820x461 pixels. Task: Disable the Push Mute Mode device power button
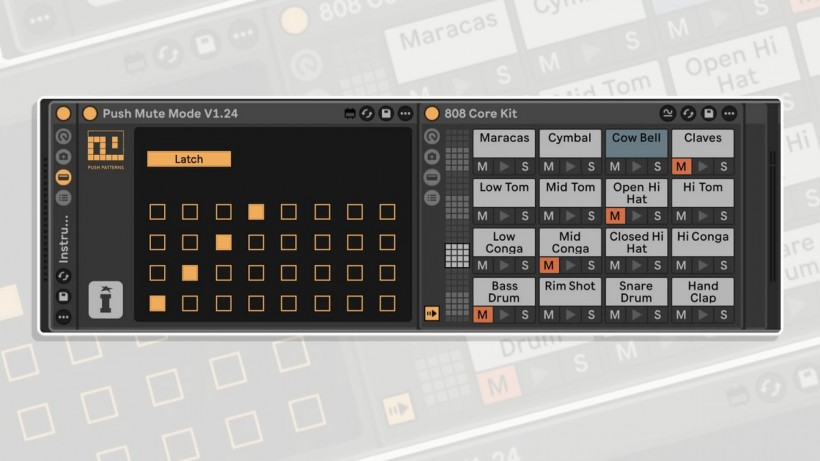click(x=90, y=113)
